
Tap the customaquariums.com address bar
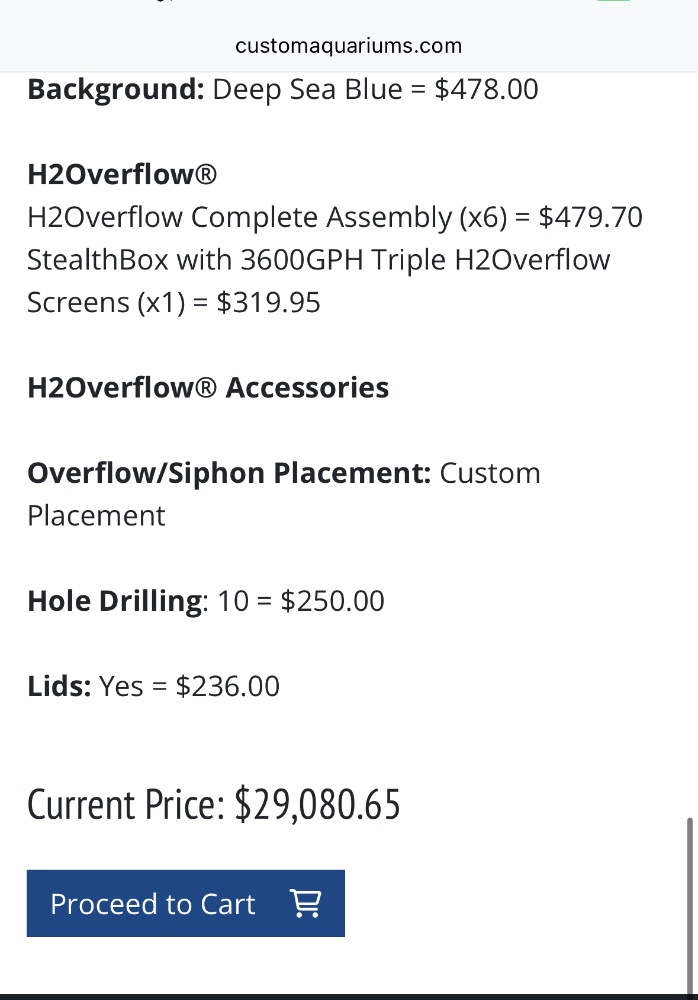click(x=348, y=46)
